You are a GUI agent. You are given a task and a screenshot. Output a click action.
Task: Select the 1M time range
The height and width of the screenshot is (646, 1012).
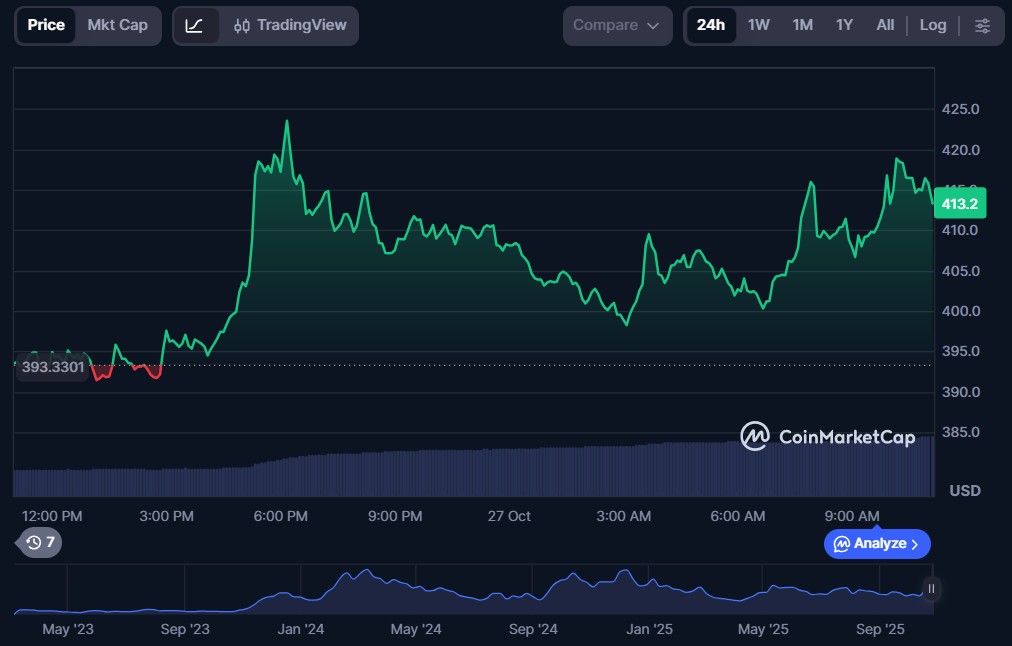802,25
